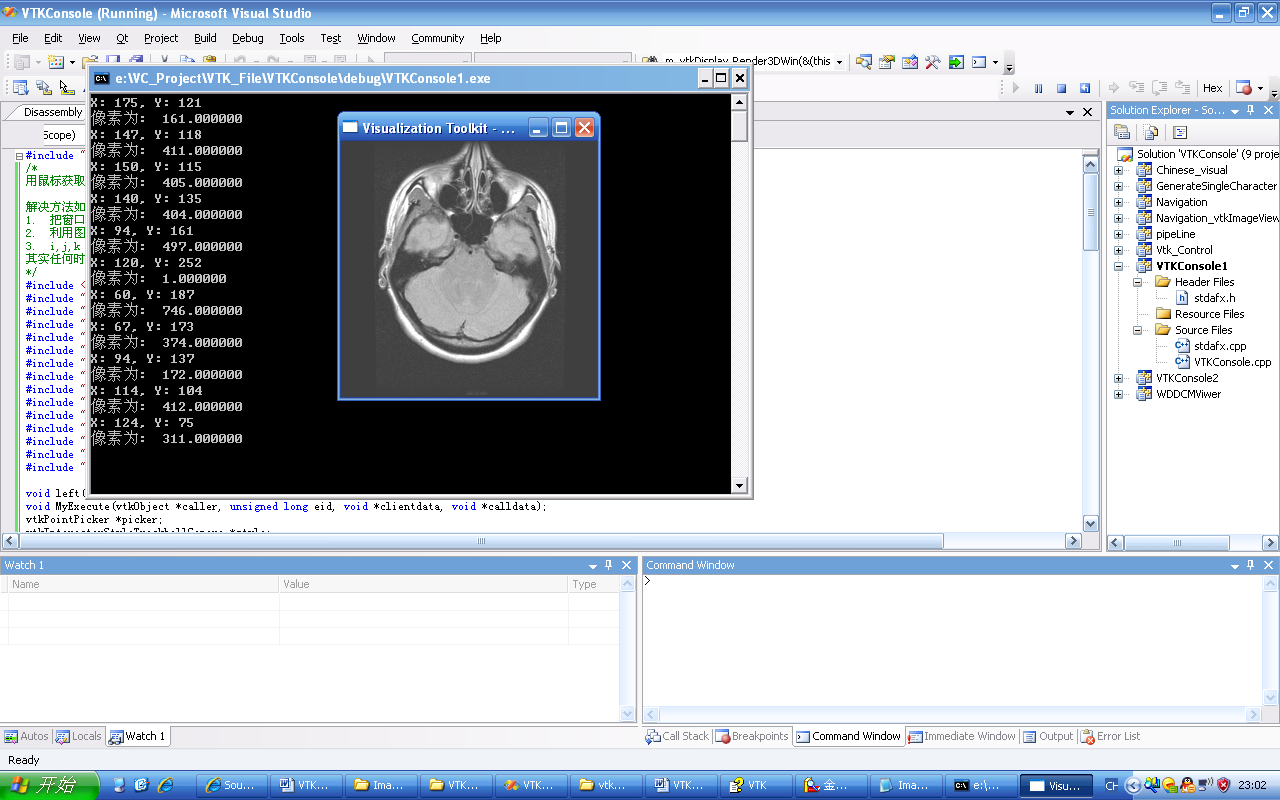
Task: Click the Windows Start button
Action: pos(48,785)
